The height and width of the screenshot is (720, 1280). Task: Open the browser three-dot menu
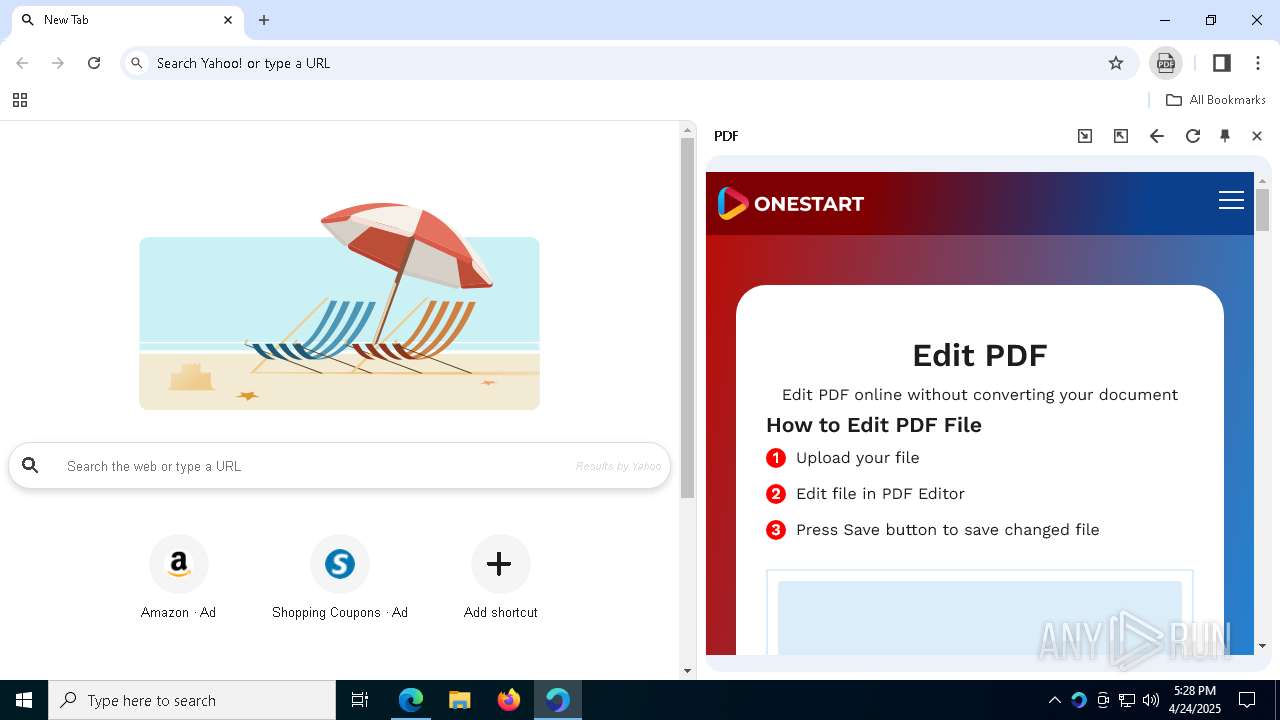tap(1258, 63)
